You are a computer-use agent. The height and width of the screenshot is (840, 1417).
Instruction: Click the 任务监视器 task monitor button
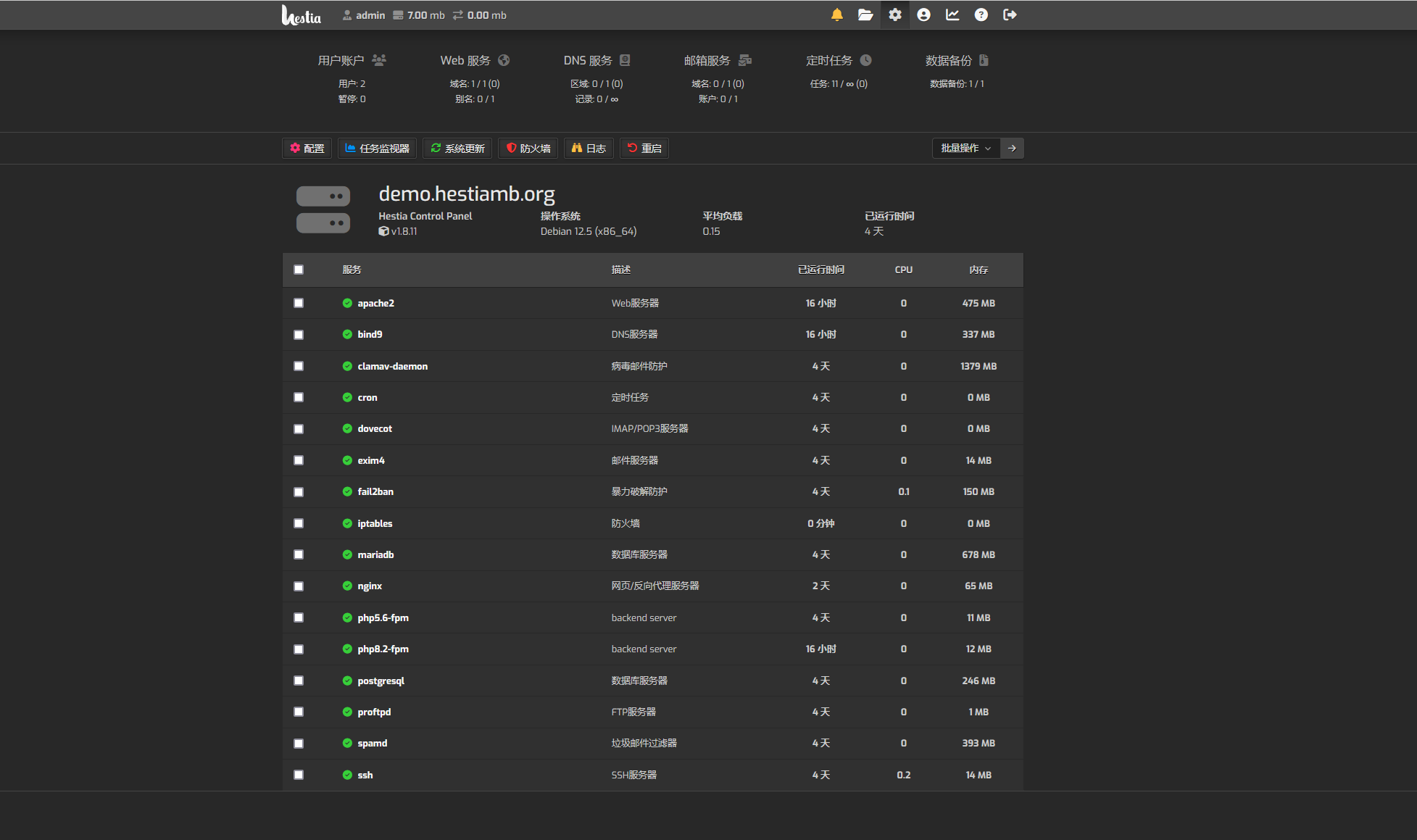pyautogui.click(x=377, y=148)
